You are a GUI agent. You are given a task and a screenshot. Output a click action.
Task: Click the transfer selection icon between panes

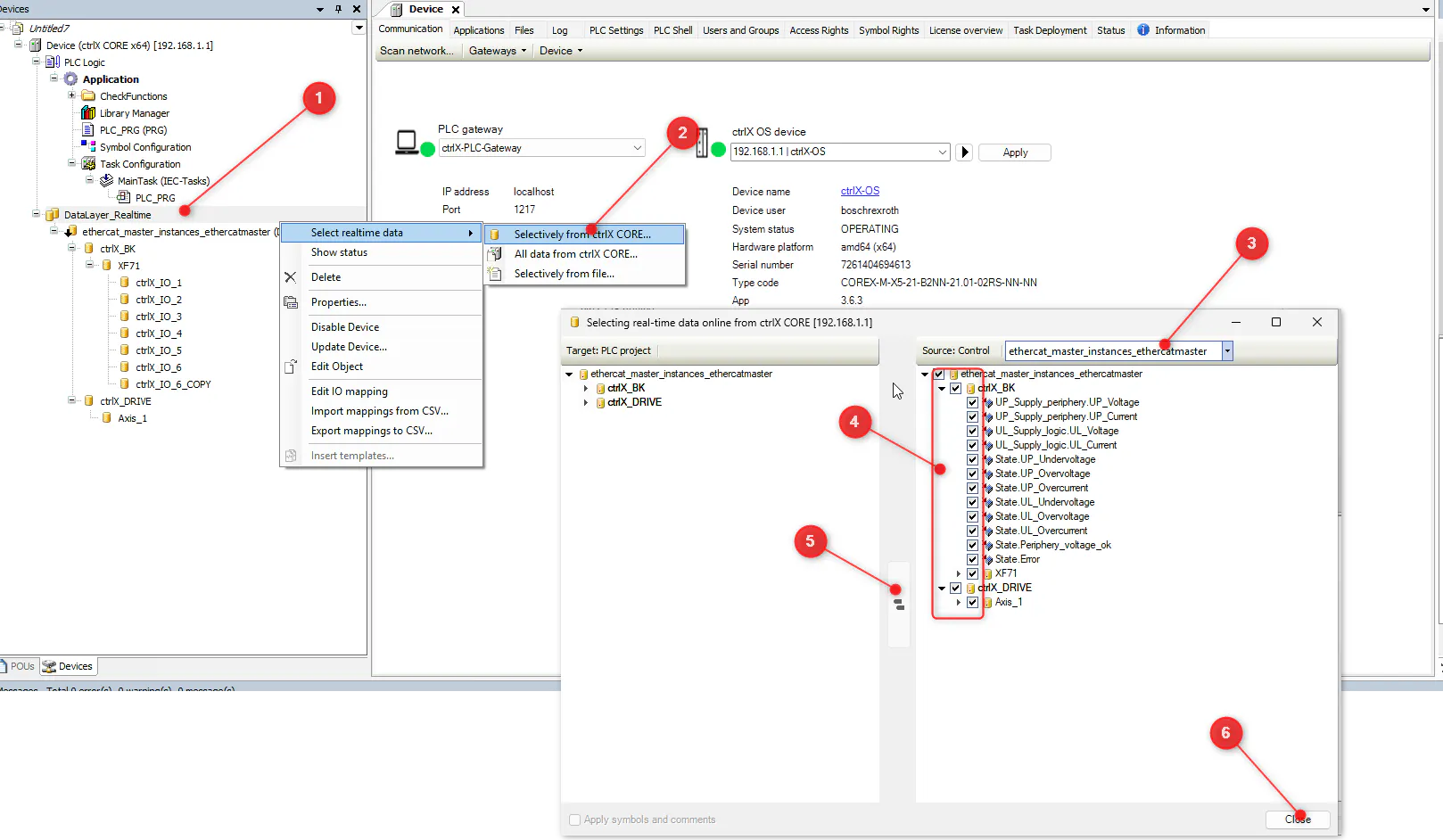[x=899, y=605]
